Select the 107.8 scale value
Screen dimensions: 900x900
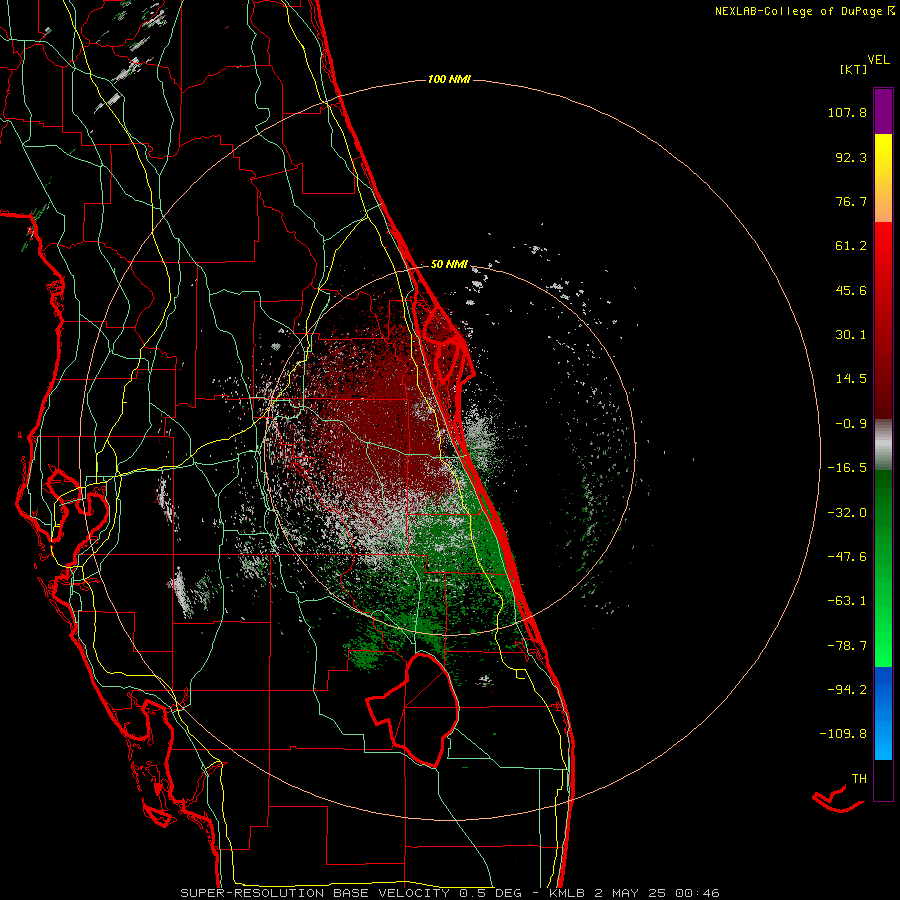(847, 112)
